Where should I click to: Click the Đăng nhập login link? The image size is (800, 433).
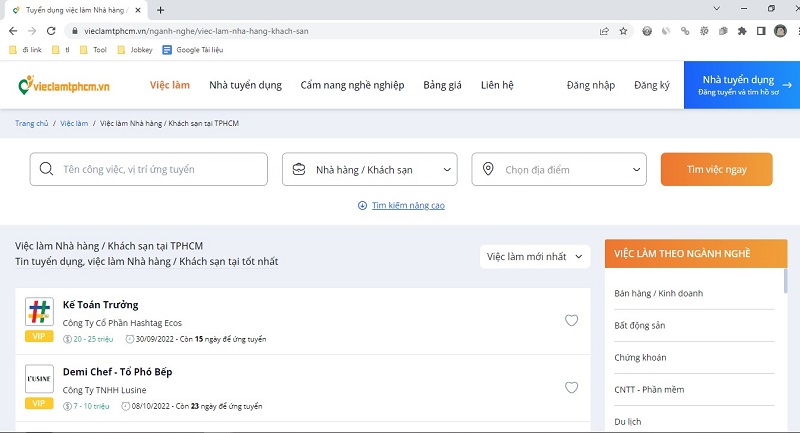pos(590,85)
